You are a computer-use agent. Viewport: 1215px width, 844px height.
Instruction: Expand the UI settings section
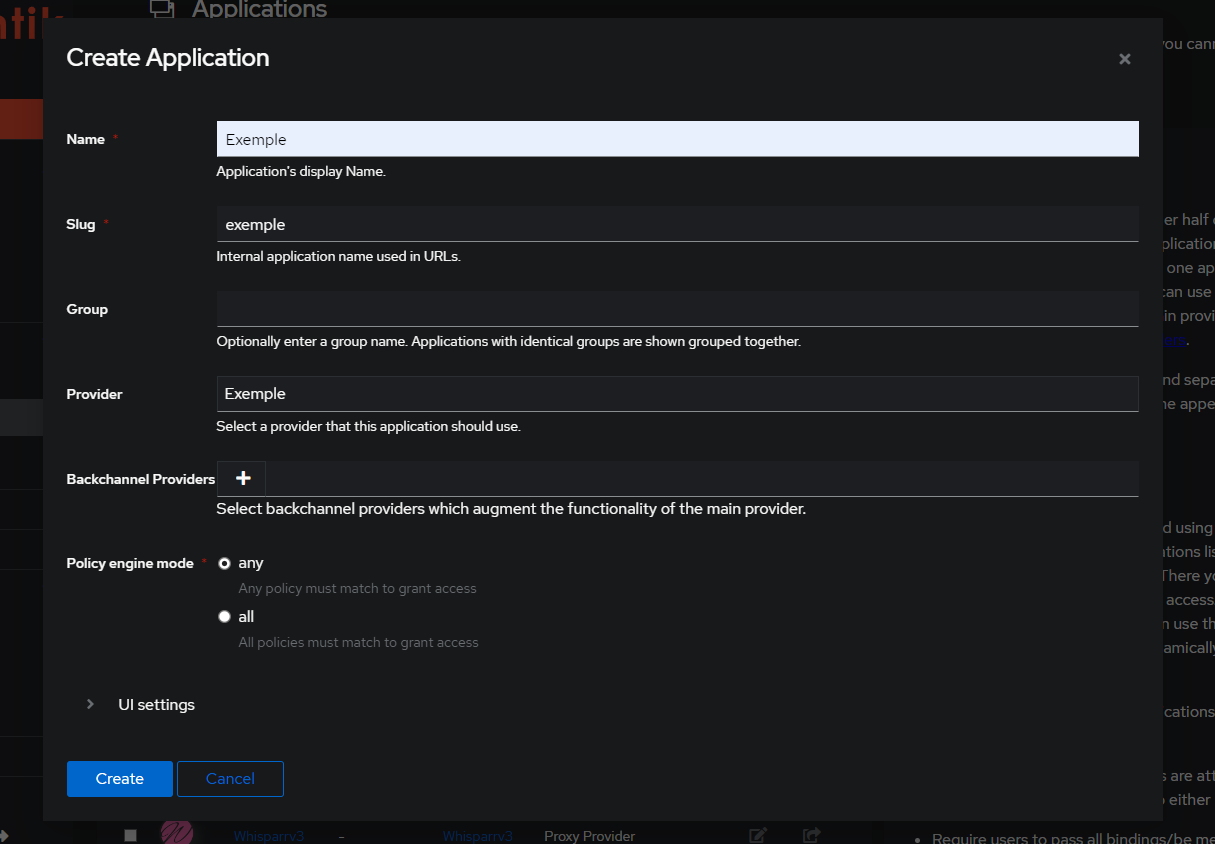[156, 705]
